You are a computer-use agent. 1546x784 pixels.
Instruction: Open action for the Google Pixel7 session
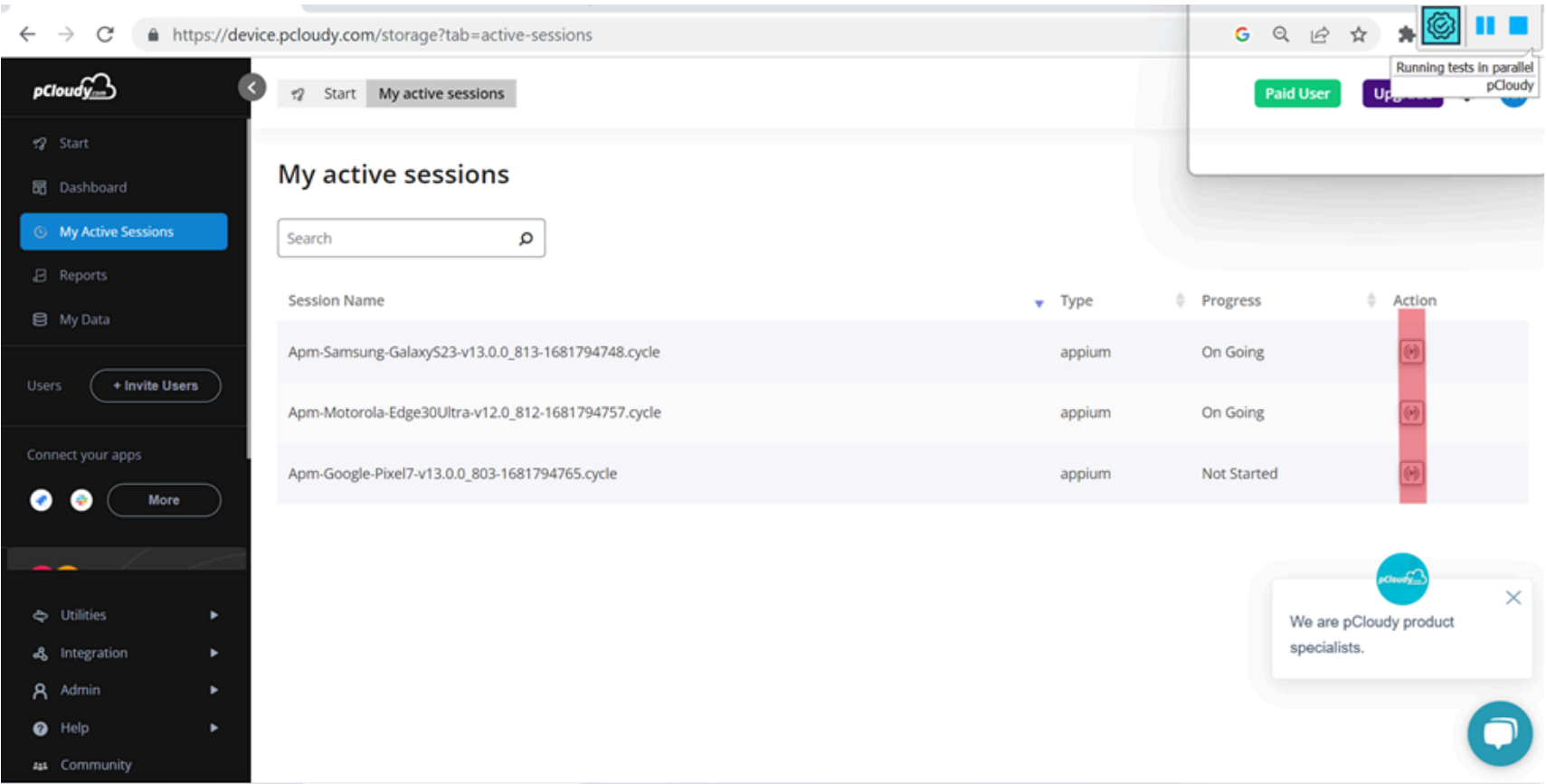tap(1411, 473)
